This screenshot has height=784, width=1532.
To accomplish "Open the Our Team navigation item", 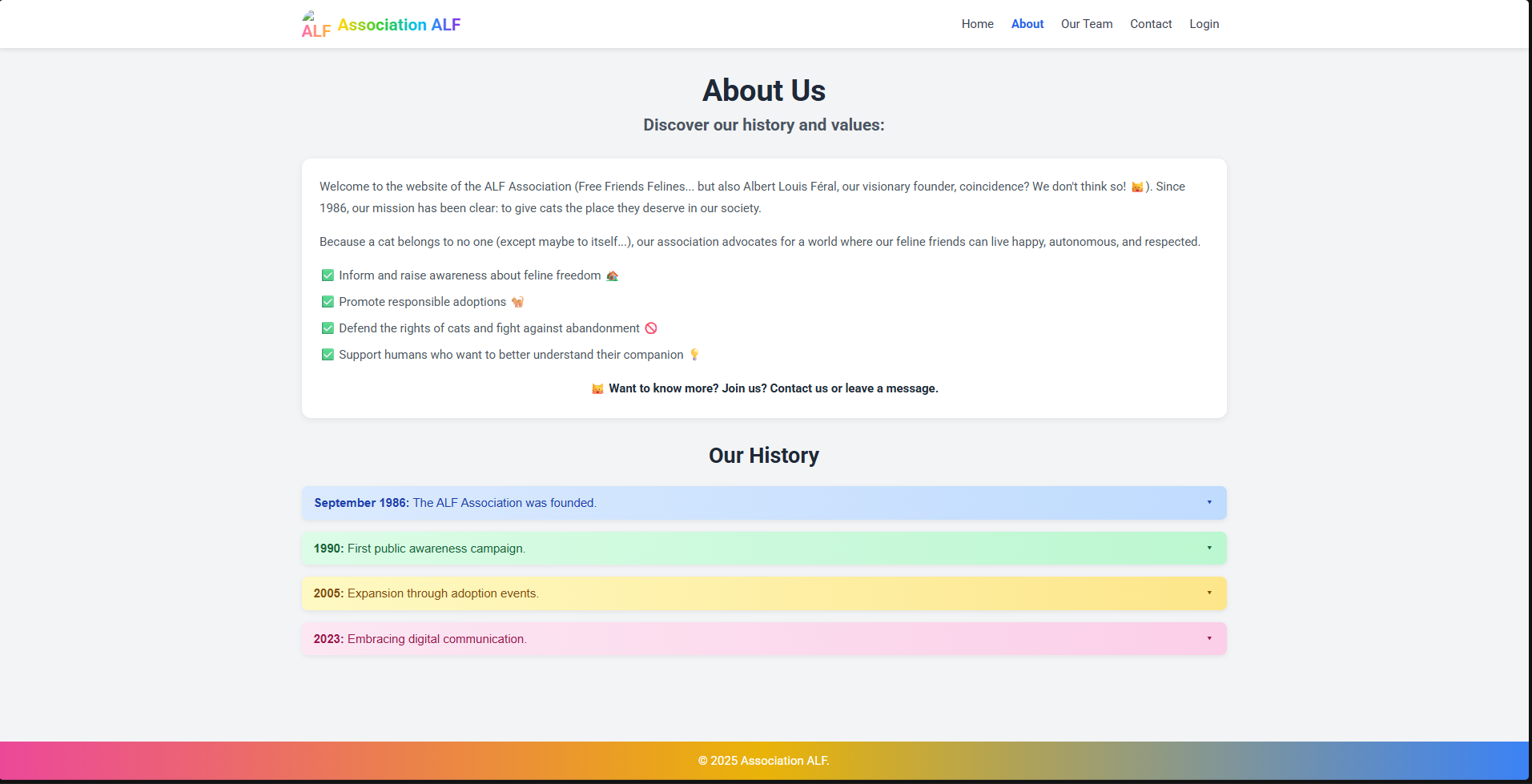I will pyautogui.click(x=1087, y=24).
